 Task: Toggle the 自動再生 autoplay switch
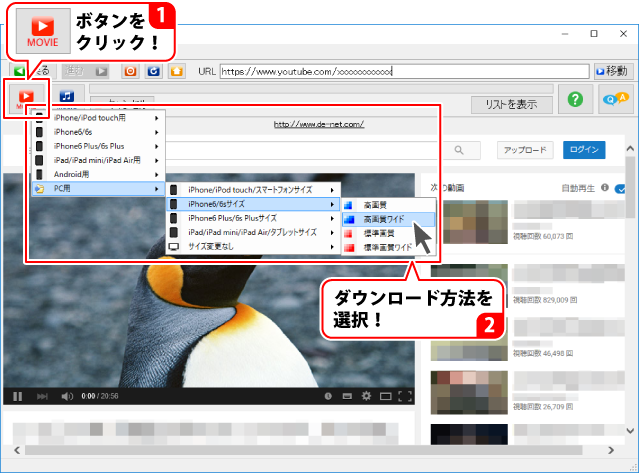coord(620,189)
